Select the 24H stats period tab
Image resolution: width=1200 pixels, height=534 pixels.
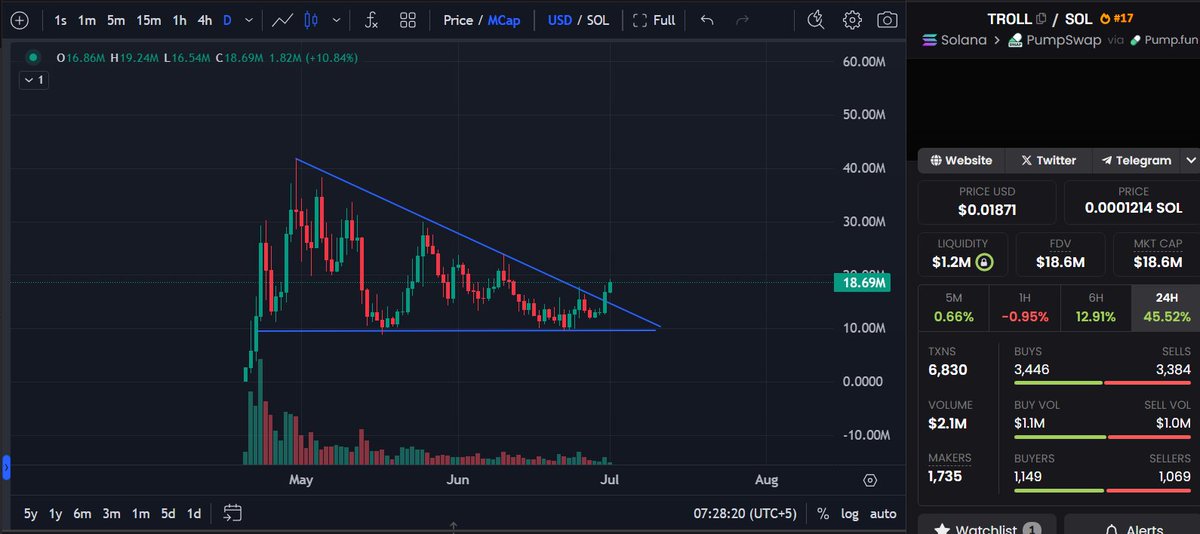(x=1165, y=308)
